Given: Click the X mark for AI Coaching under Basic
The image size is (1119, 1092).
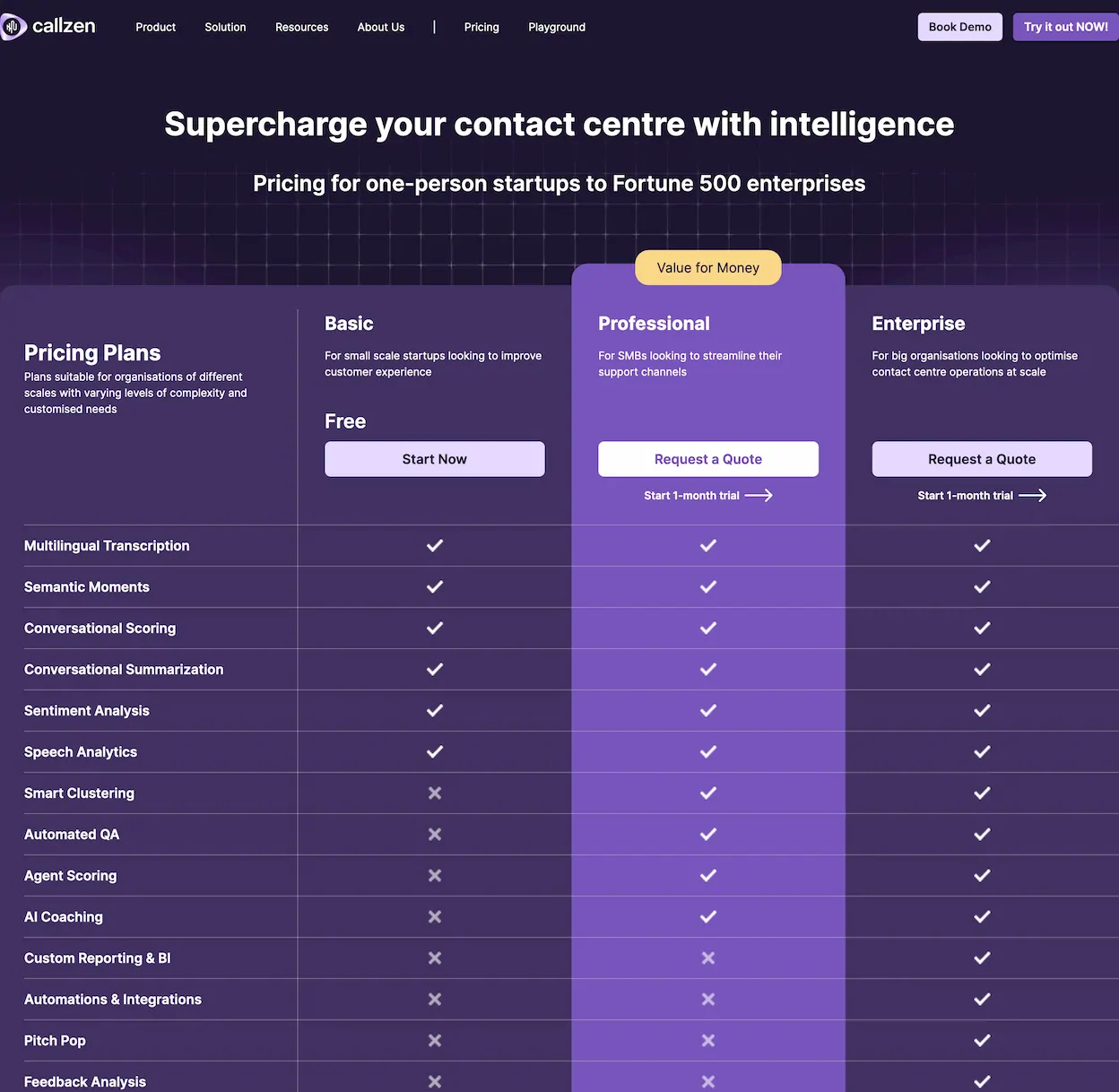Looking at the screenshot, I should click(x=434, y=916).
